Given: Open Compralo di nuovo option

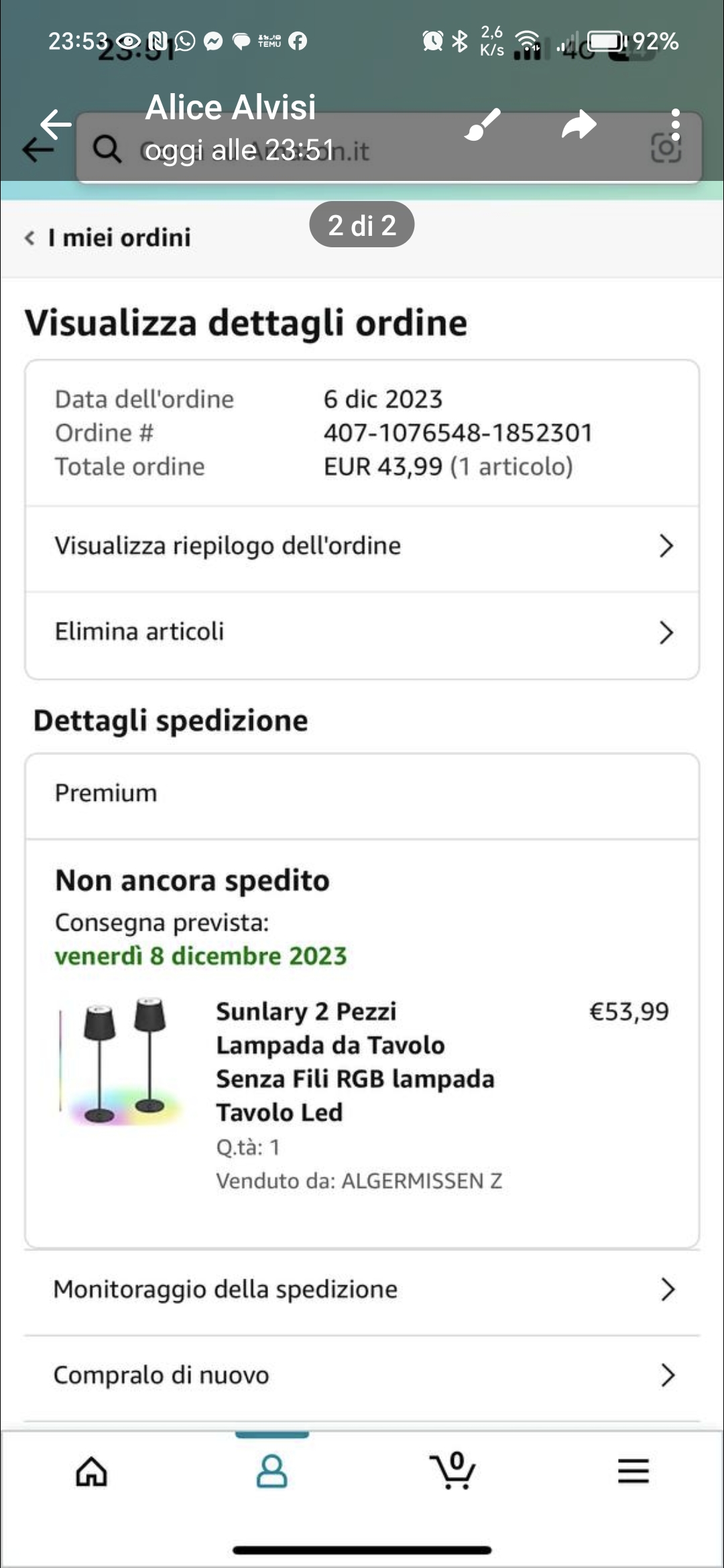Looking at the screenshot, I should pos(362,1375).
